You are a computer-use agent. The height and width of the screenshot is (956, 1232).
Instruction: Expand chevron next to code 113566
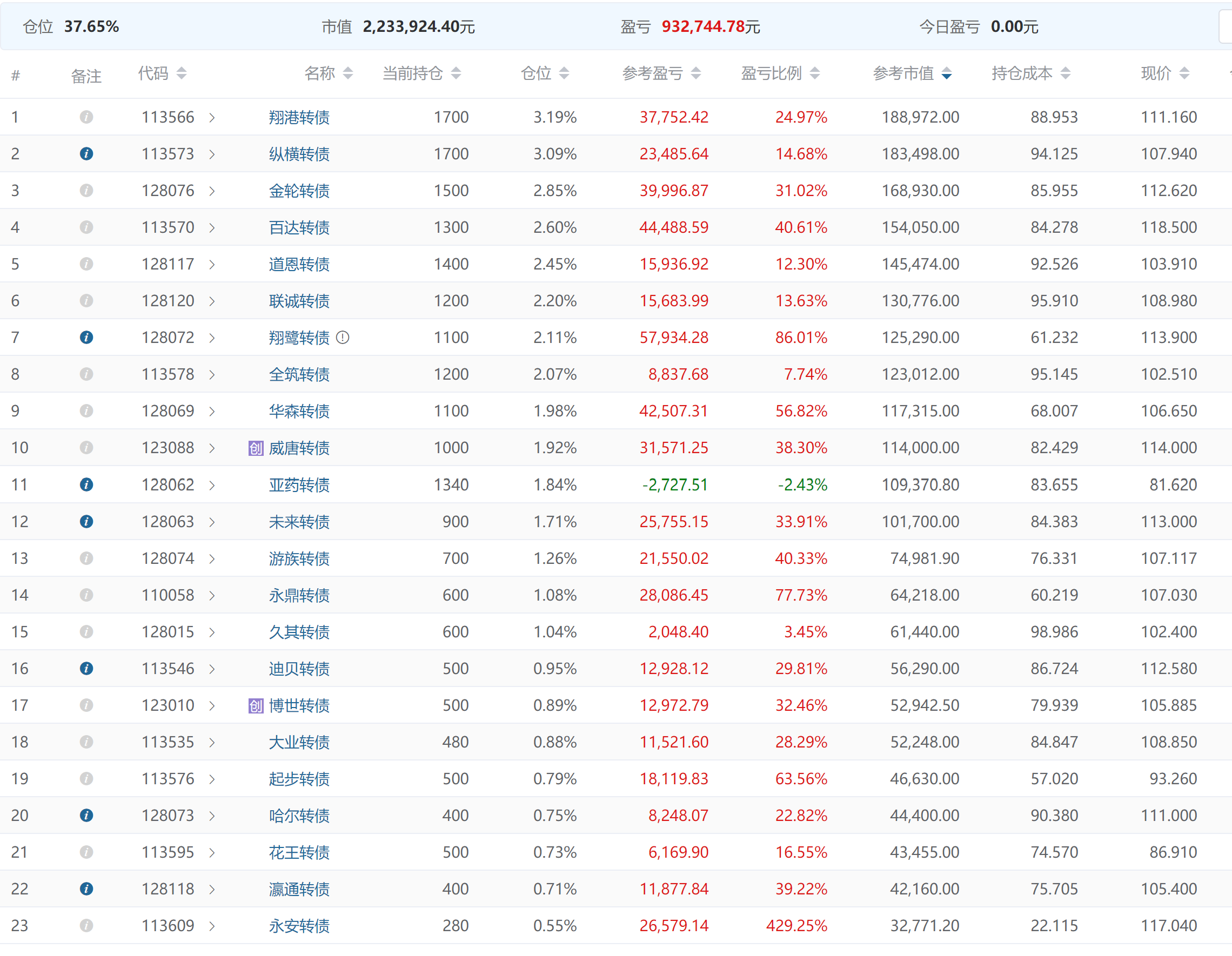[212, 117]
